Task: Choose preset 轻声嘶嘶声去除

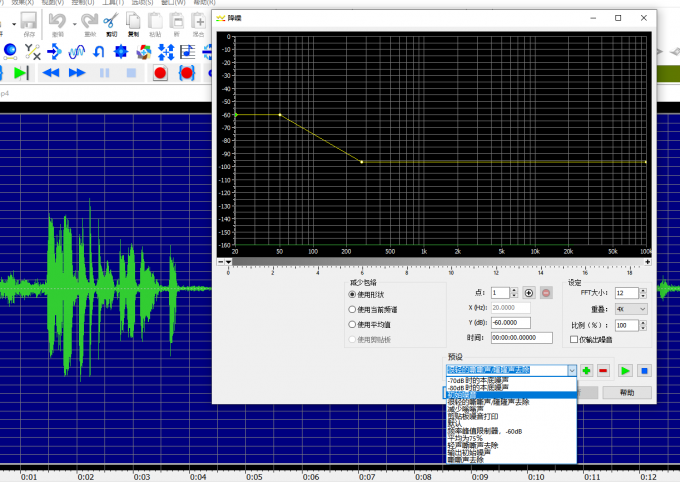Action: [512, 445]
